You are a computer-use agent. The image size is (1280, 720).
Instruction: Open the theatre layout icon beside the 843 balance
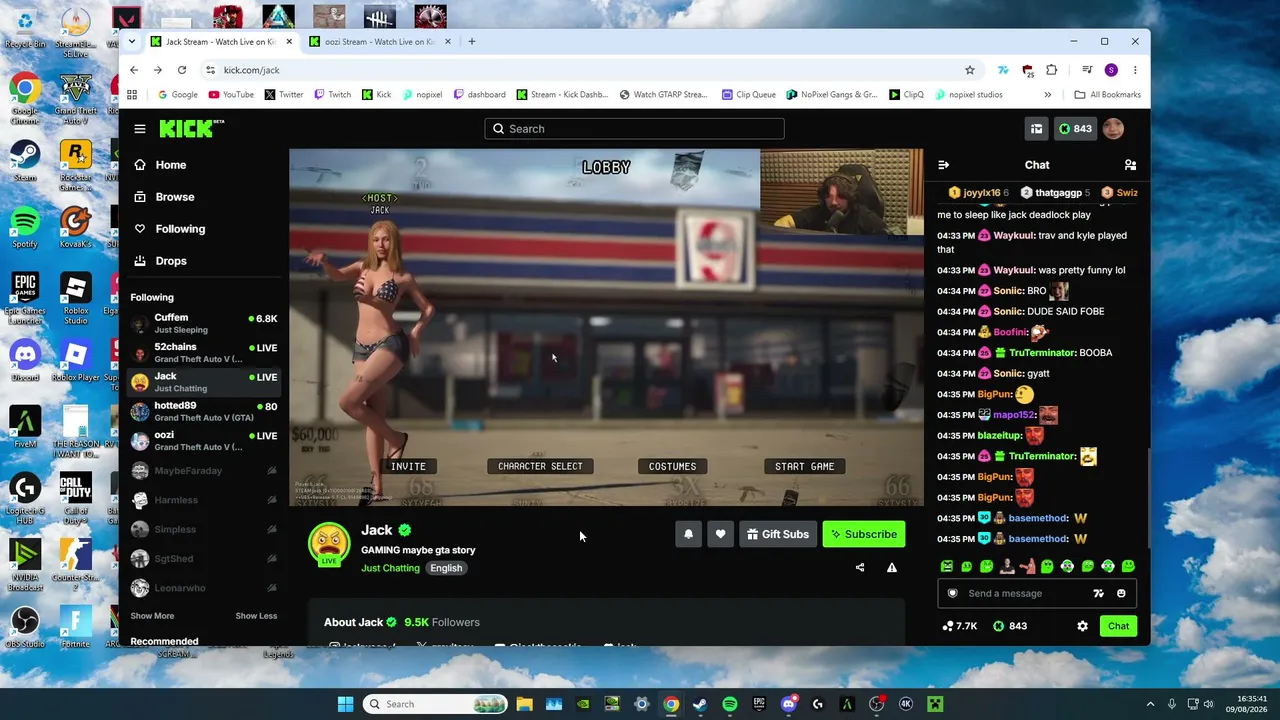click(x=1036, y=129)
